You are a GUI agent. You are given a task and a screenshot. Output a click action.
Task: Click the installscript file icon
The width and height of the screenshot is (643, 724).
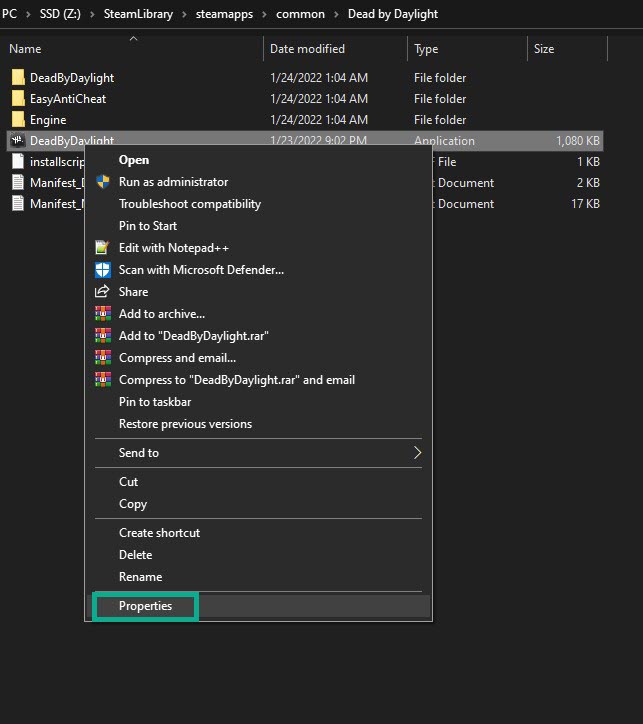[x=18, y=162]
